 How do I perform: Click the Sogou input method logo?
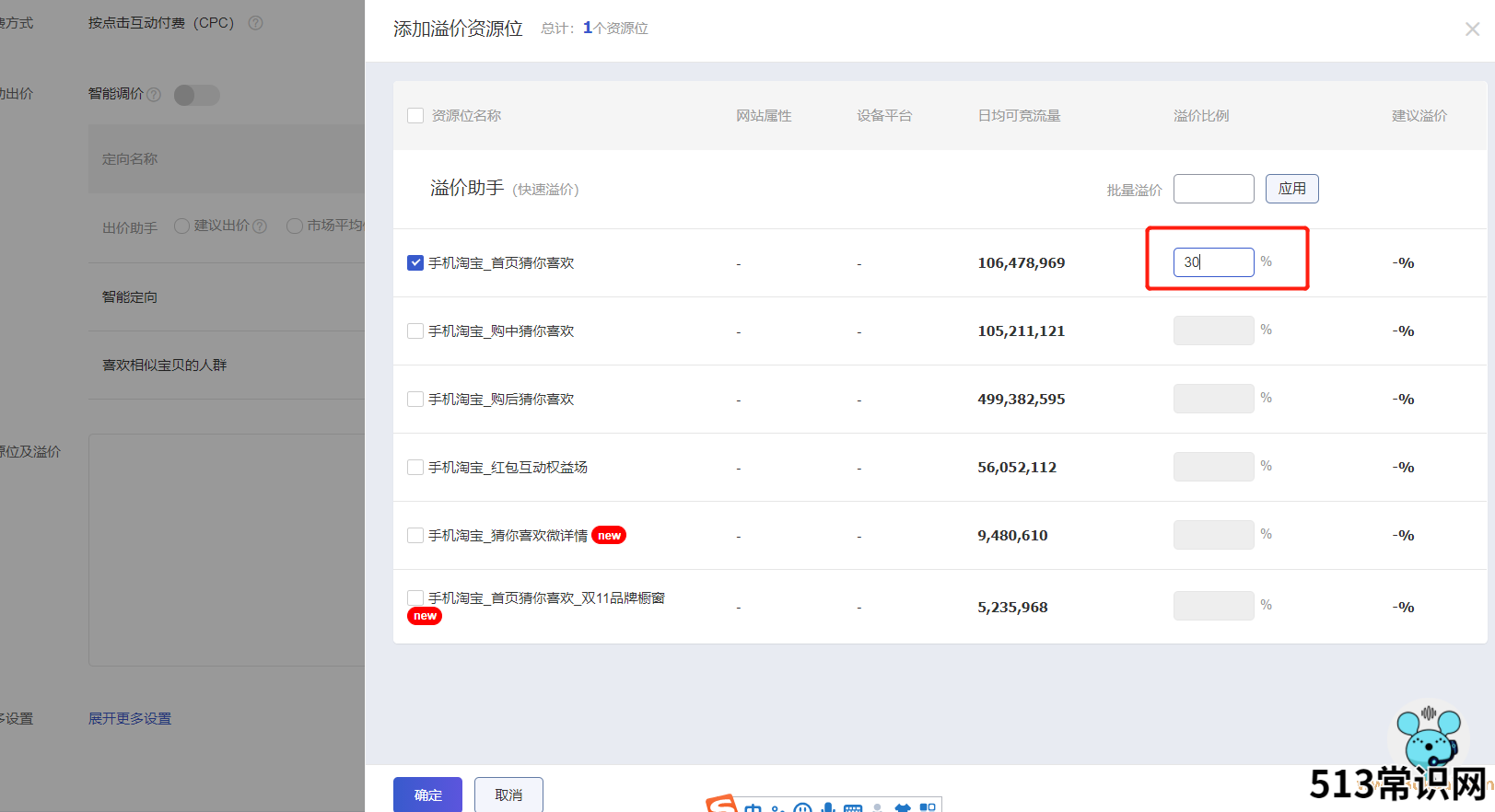[722, 805]
